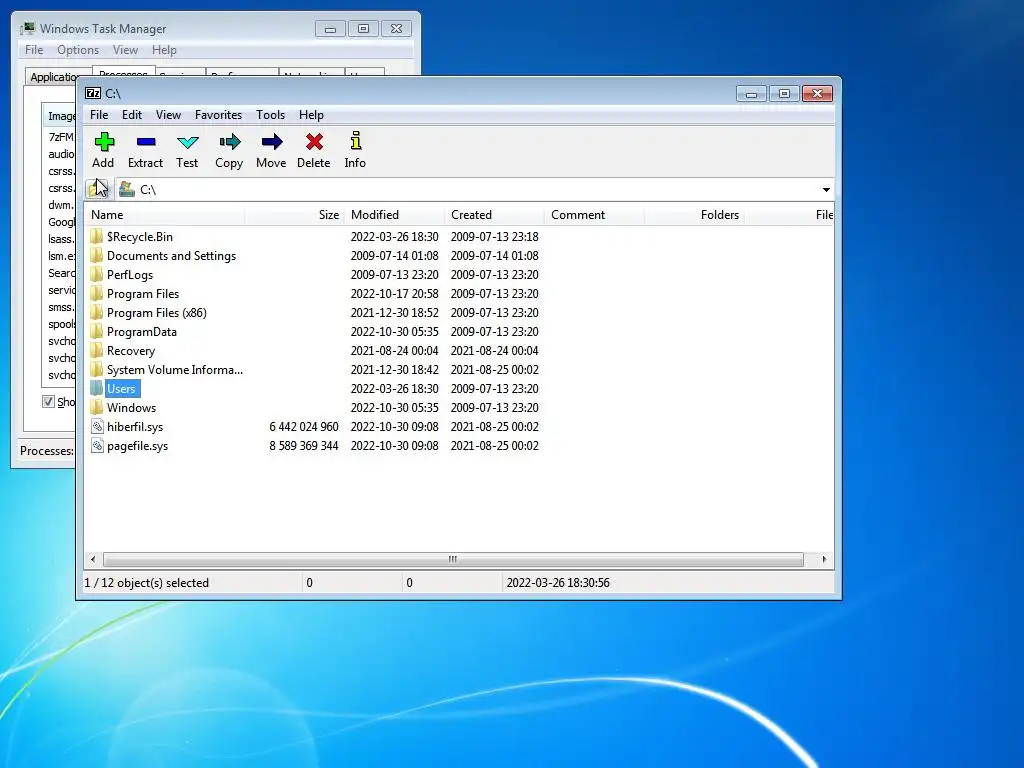This screenshot has height=768, width=1024.
Task: Select the ProgramData folder icon
Action: pyautogui.click(x=97, y=331)
